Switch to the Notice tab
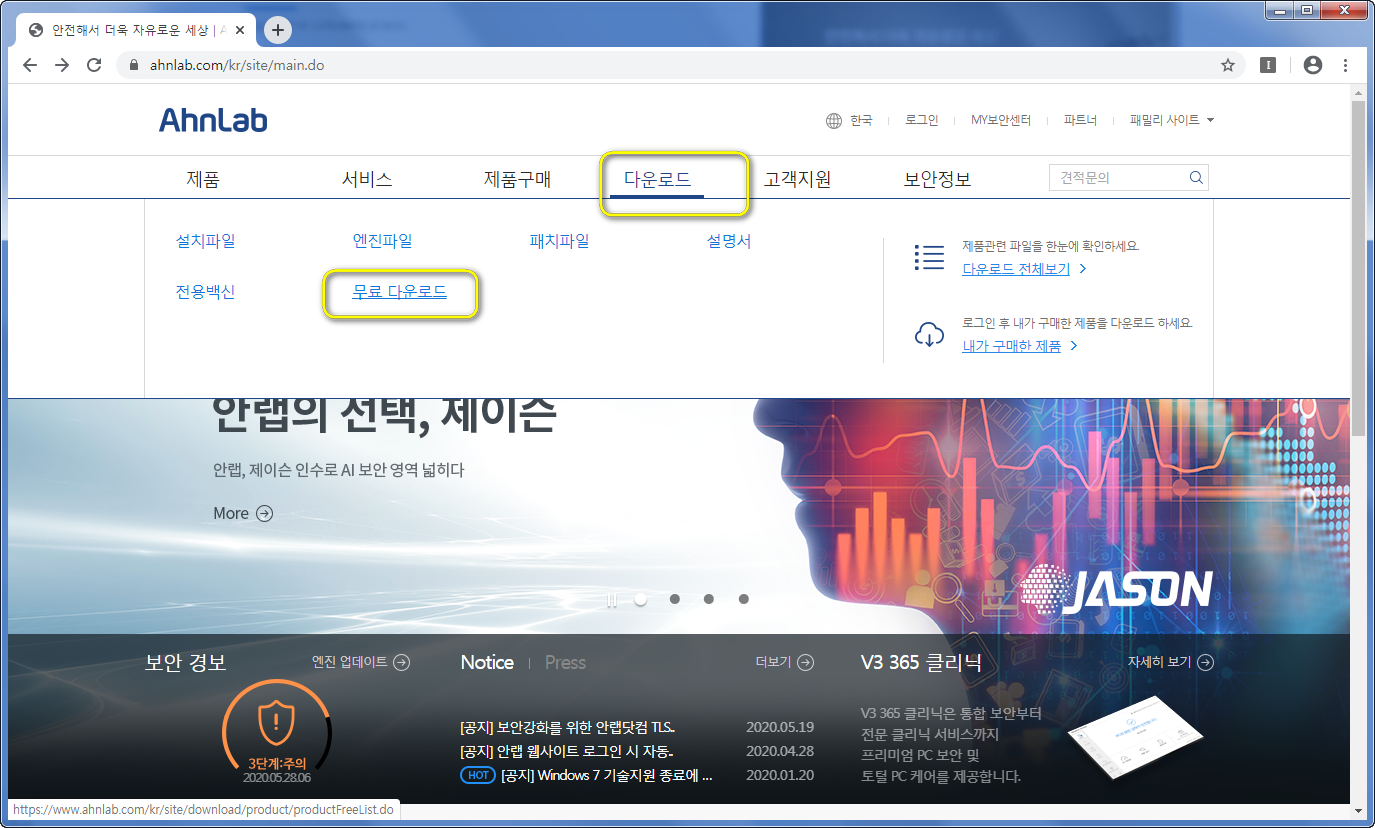 pos(487,662)
